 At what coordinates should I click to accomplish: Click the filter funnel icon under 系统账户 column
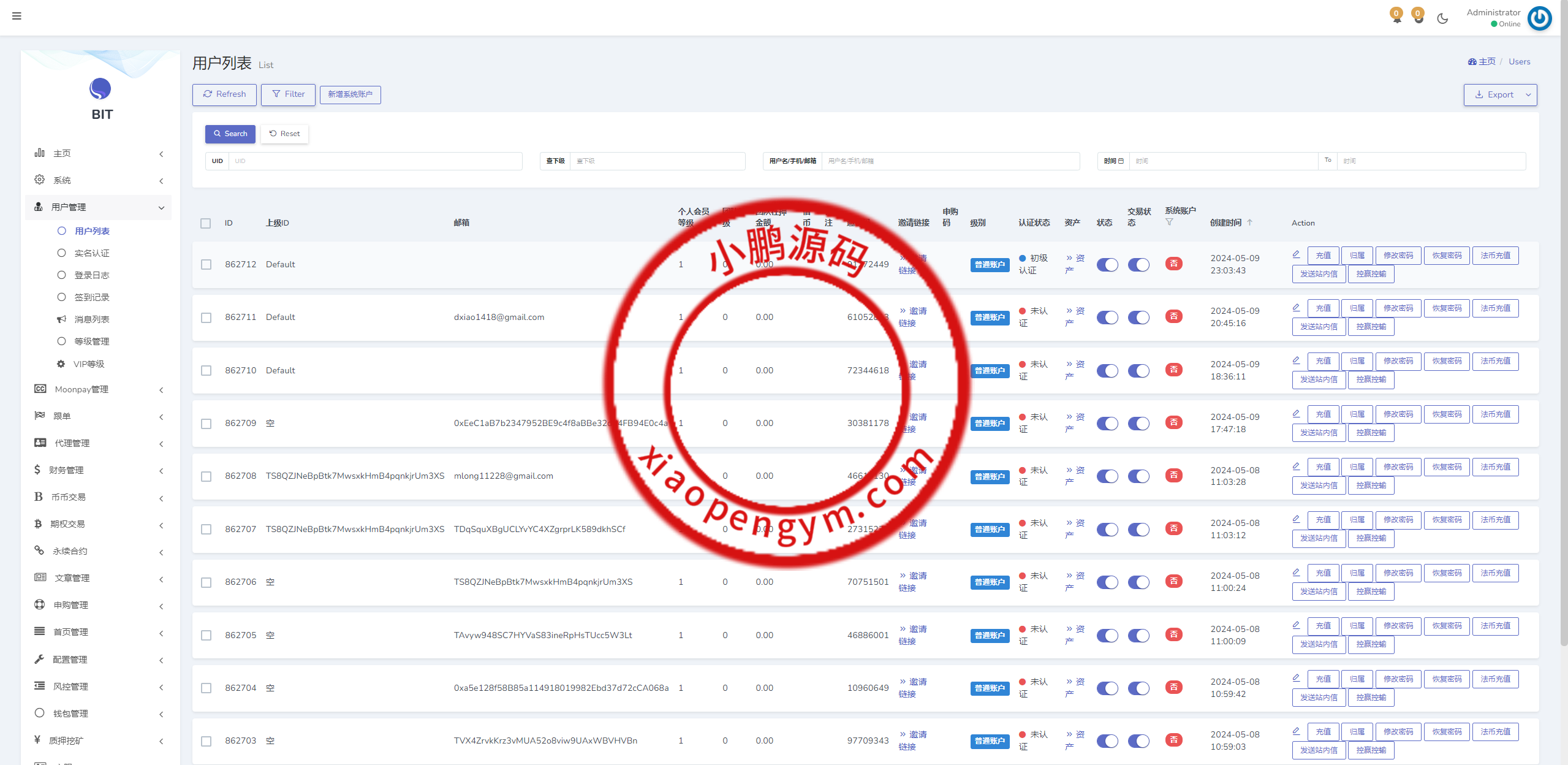point(1169,222)
